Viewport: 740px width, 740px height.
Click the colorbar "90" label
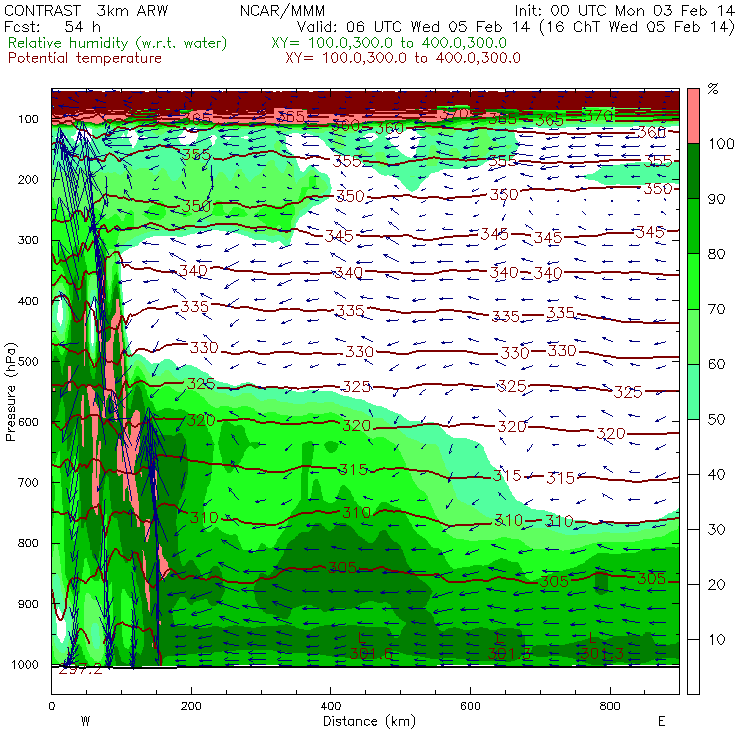coord(717,199)
